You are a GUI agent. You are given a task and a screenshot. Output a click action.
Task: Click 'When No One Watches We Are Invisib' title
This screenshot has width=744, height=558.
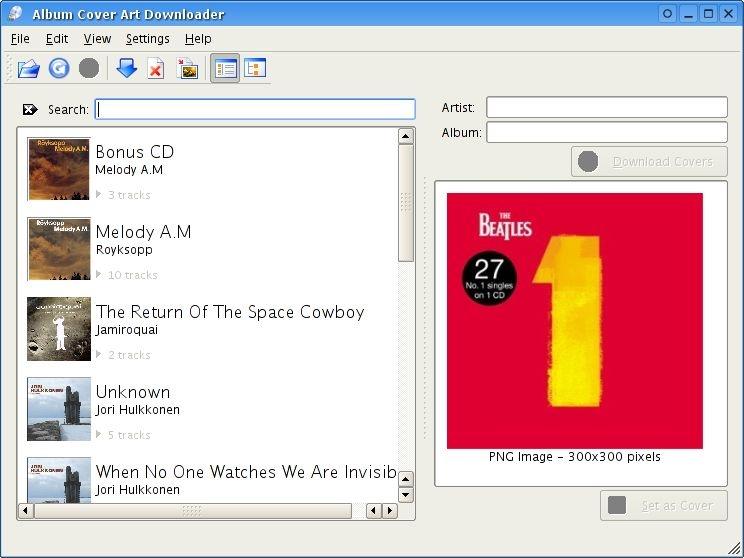click(x=246, y=472)
